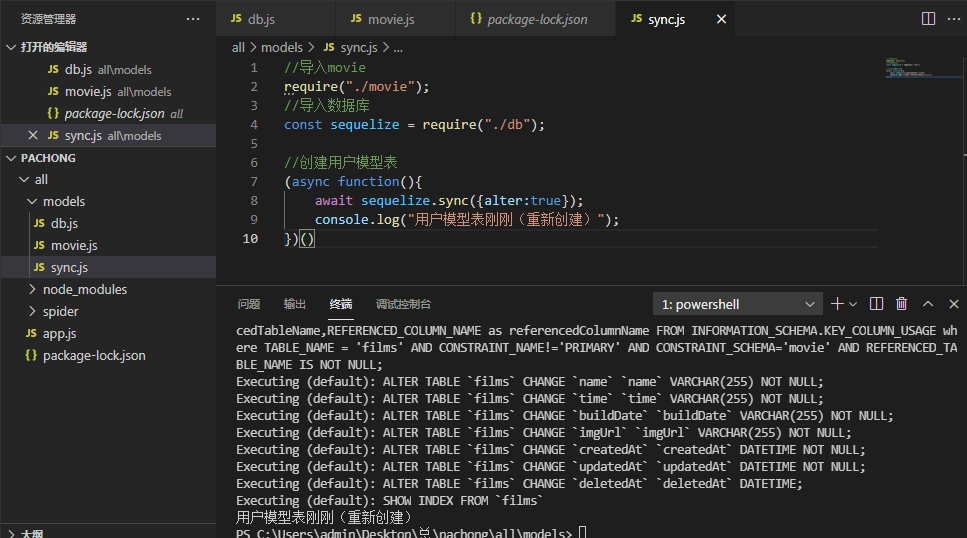Open the new terminal launch profile dropdown
Viewport: 967px width, 538px height.
click(854, 304)
